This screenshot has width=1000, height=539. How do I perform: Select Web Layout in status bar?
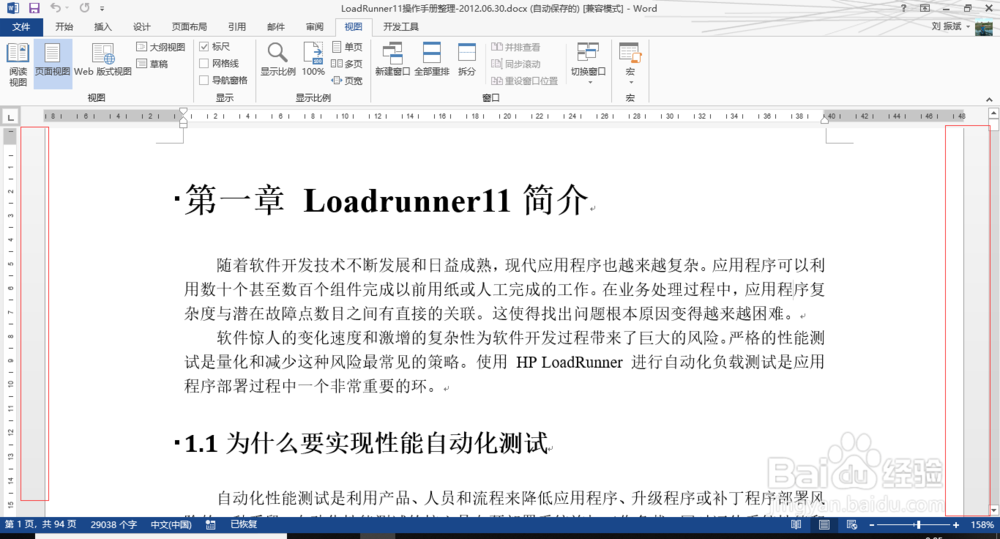(x=851, y=524)
